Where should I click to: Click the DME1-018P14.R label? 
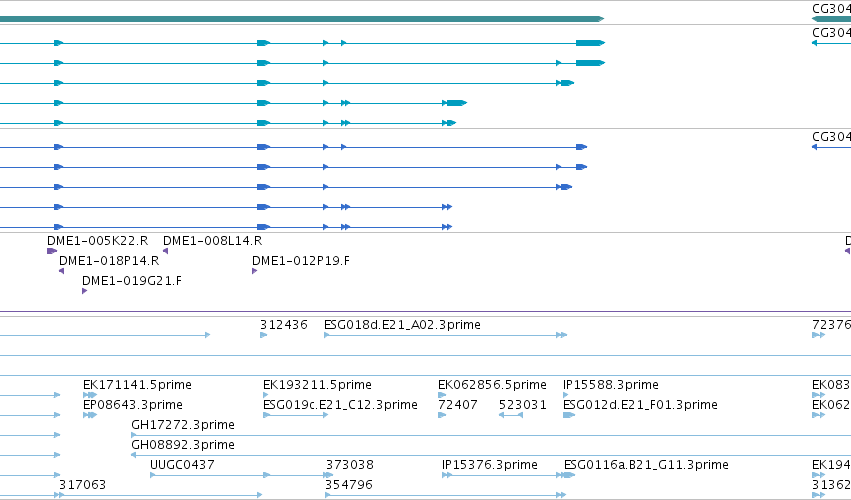coord(109,261)
